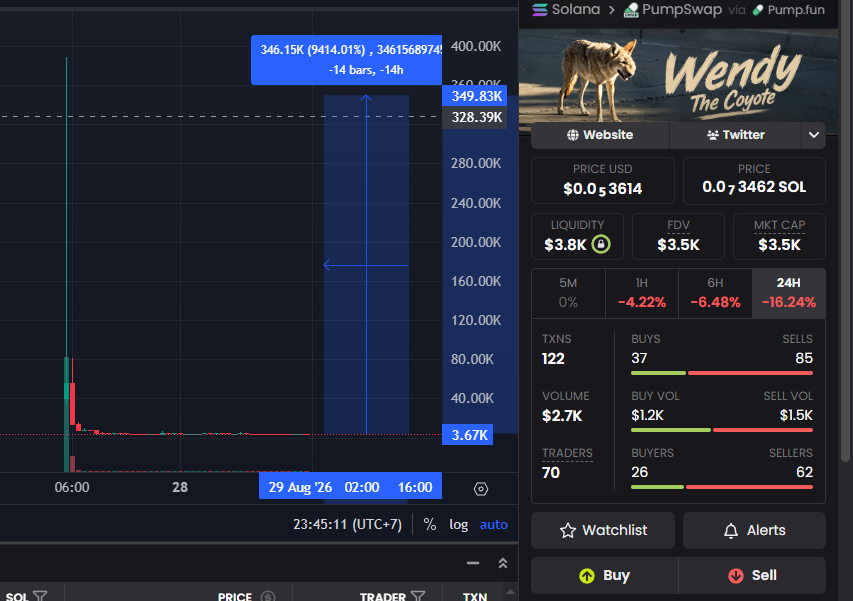Toggle auto scale on chart
The image size is (853, 601).
(x=493, y=524)
